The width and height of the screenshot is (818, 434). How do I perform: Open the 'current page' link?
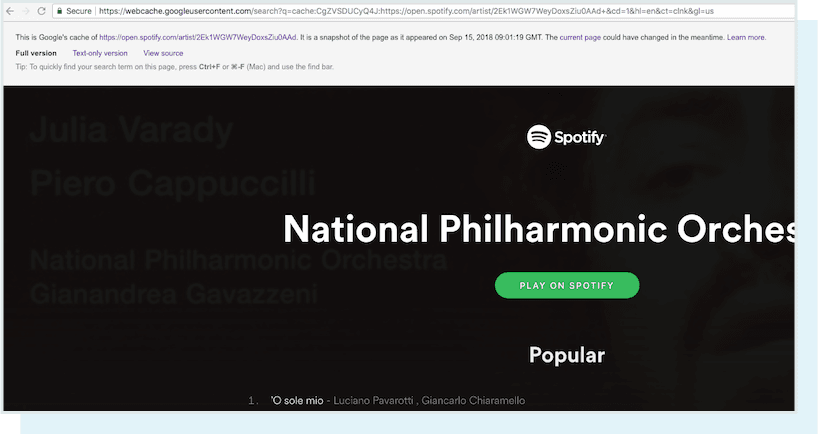(x=579, y=37)
